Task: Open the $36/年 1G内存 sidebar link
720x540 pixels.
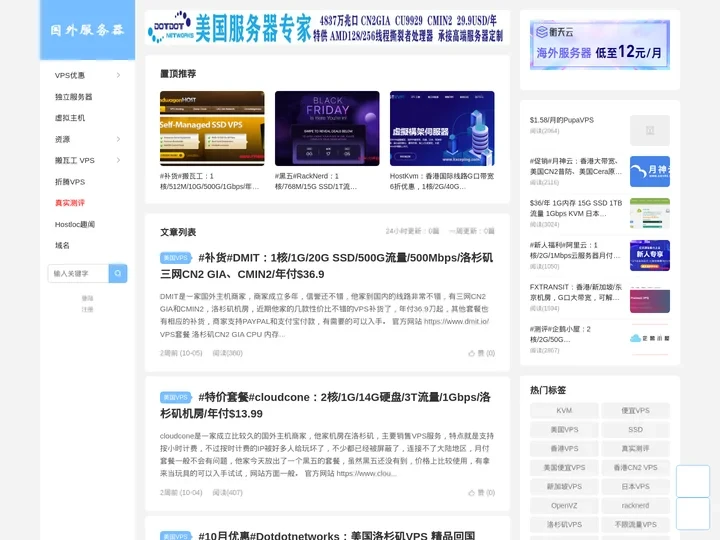Action: point(576,208)
